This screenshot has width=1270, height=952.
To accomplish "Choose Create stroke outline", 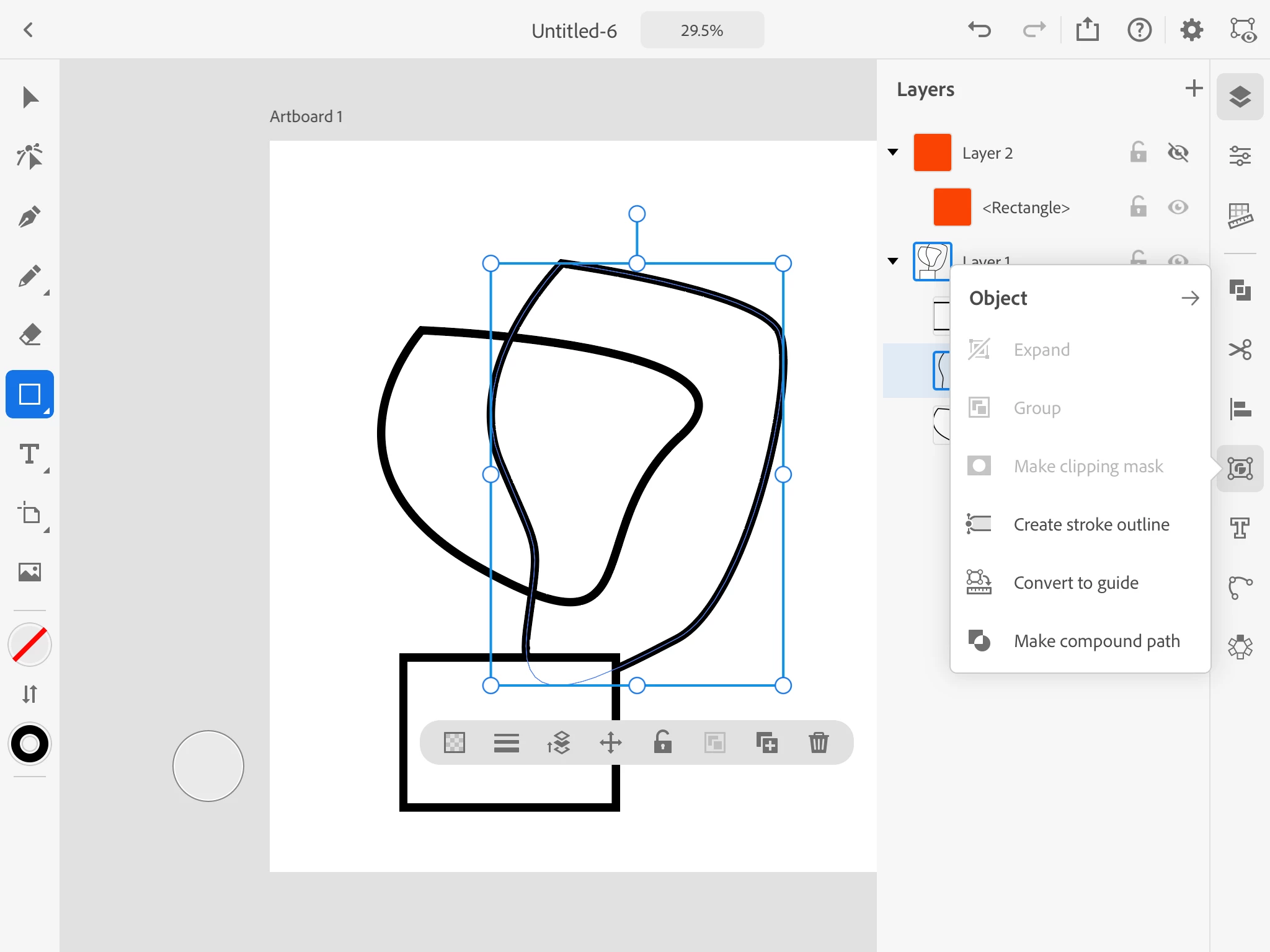I will (1091, 524).
